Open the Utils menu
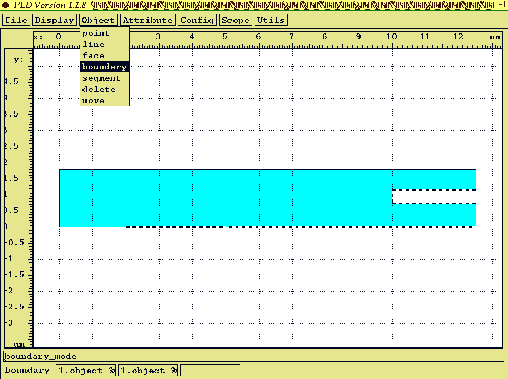The height and width of the screenshot is (379, 508). pyautogui.click(x=270, y=20)
